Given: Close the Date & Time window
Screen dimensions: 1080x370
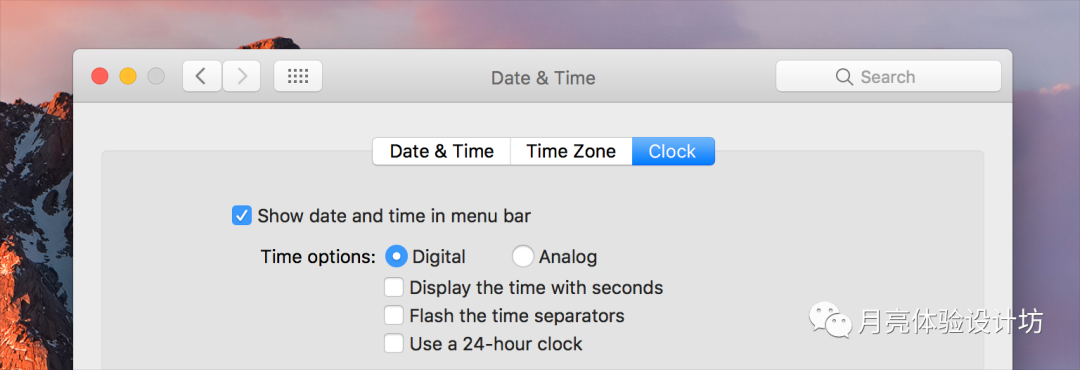Looking at the screenshot, I should tap(100, 76).
